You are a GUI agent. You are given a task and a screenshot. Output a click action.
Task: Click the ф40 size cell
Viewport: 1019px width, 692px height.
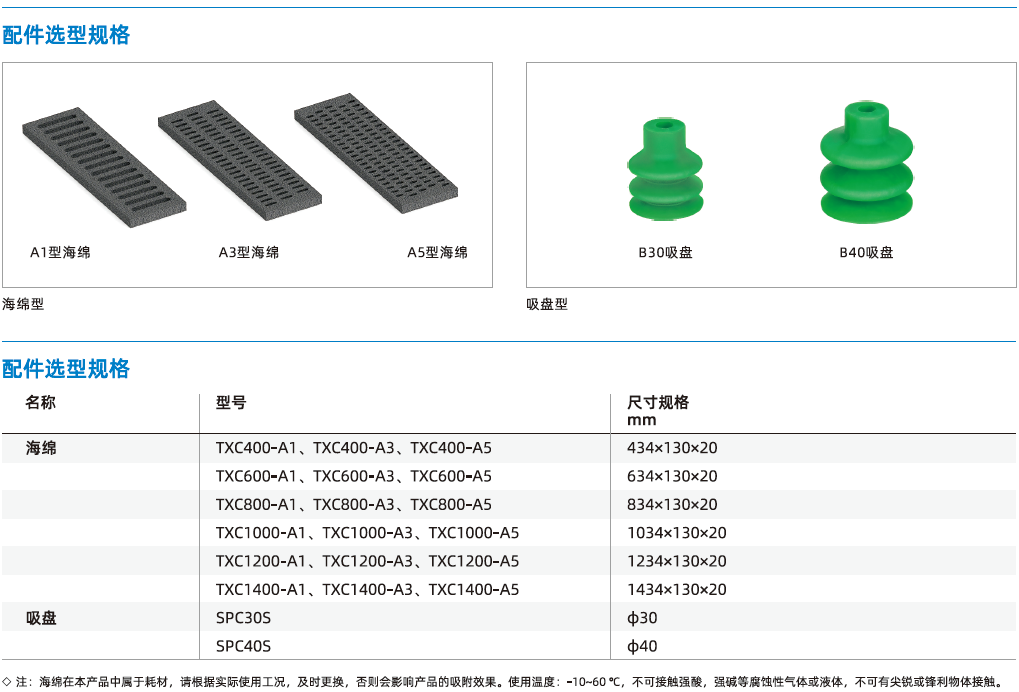click(x=642, y=647)
